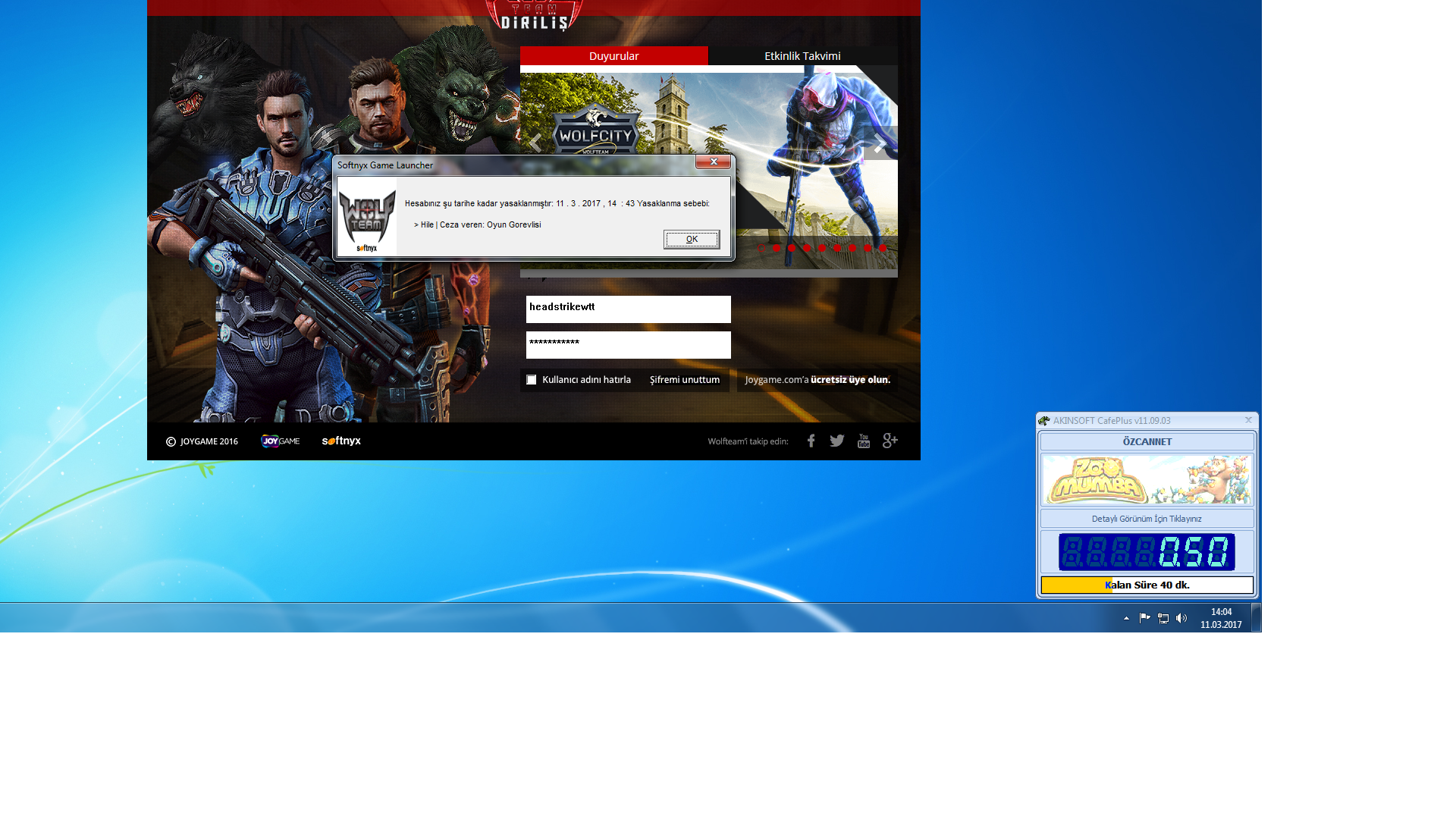
Task: Click the Wolfteam Diriliş header logo
Action: click(534, 15)
